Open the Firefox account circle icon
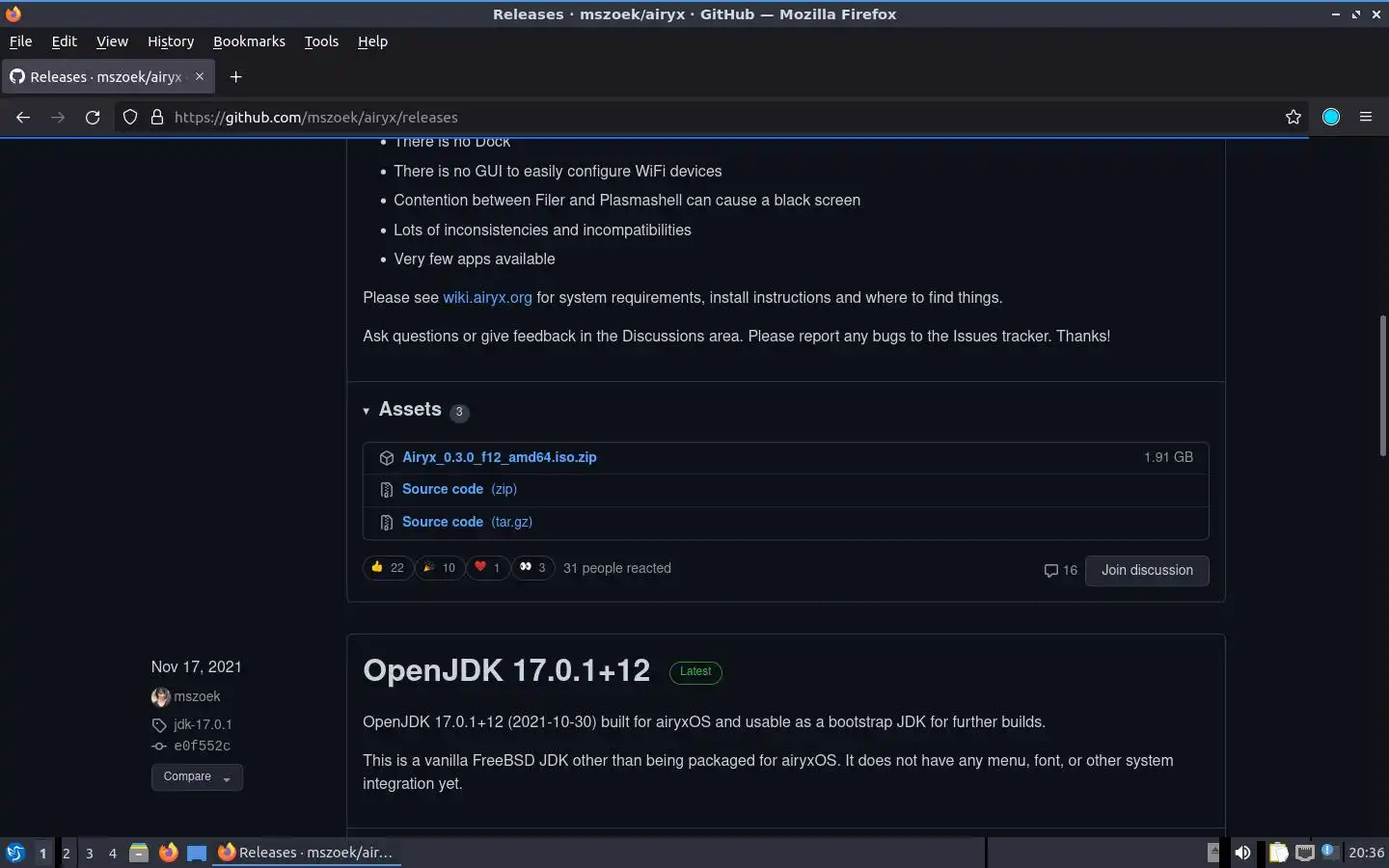 1331,117
